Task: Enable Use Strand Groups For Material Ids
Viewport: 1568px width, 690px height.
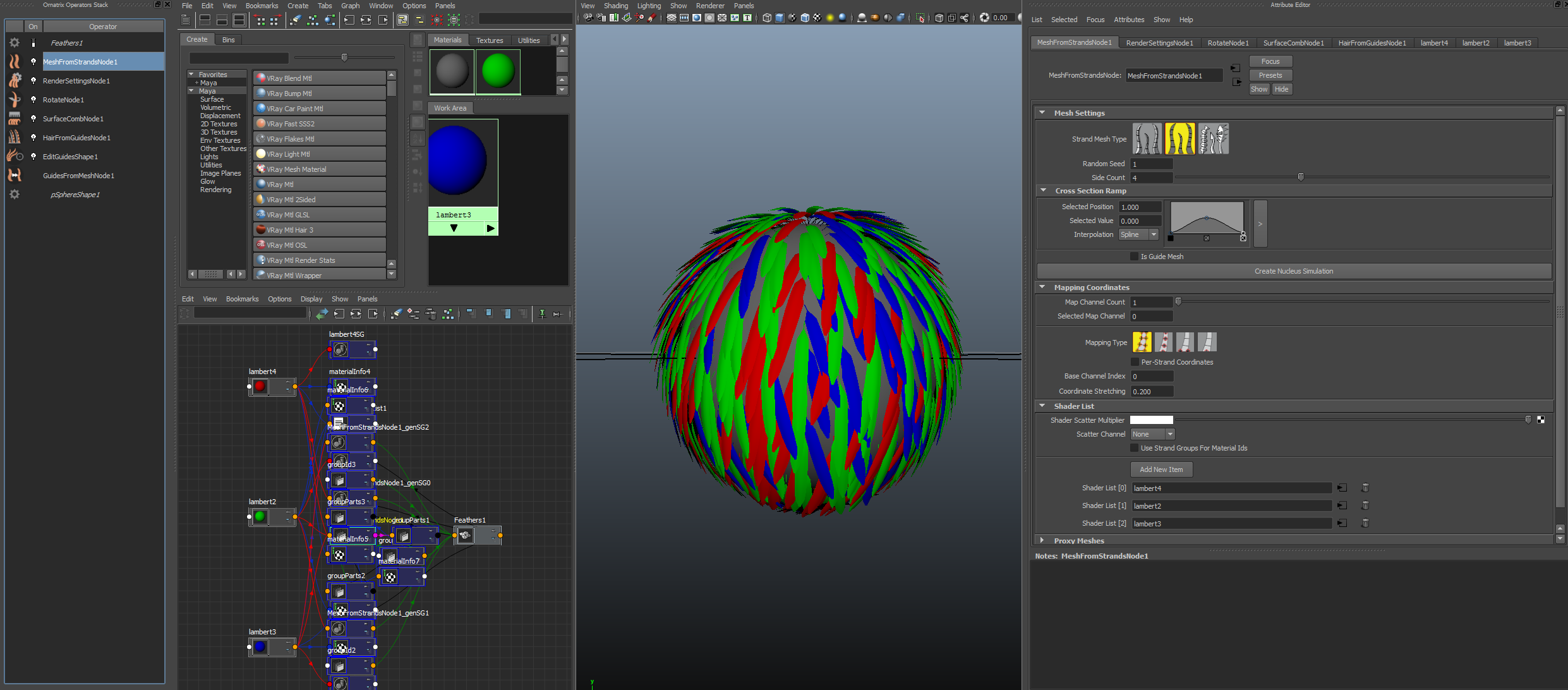Action: point(1134,448)
